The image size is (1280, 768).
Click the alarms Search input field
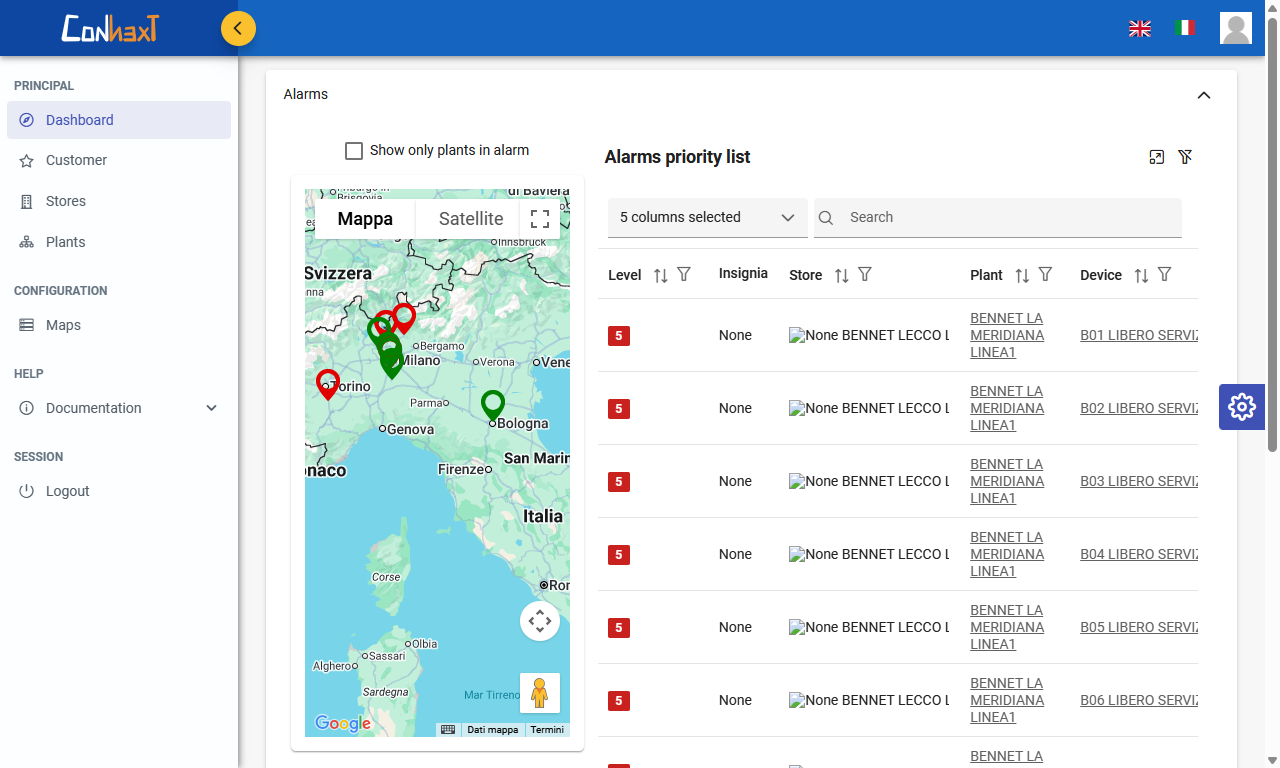tap(1010, 218)
